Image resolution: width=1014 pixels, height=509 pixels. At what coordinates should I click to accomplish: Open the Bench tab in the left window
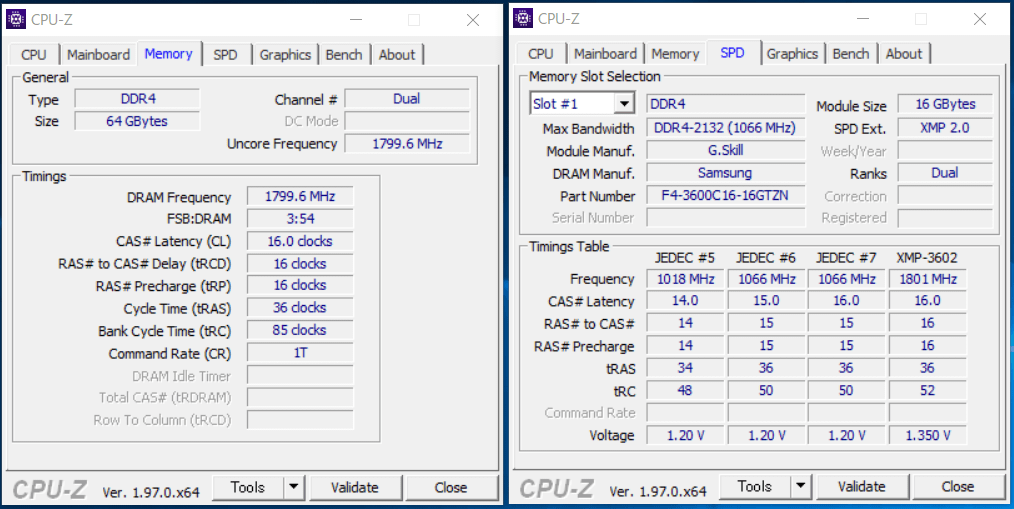click(344, 54)
